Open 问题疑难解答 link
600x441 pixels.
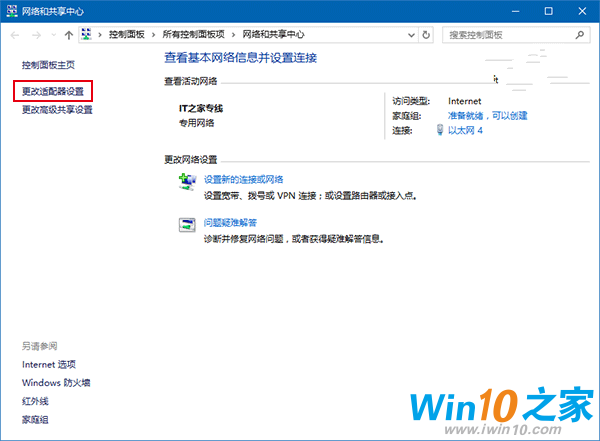pos(230,223)
